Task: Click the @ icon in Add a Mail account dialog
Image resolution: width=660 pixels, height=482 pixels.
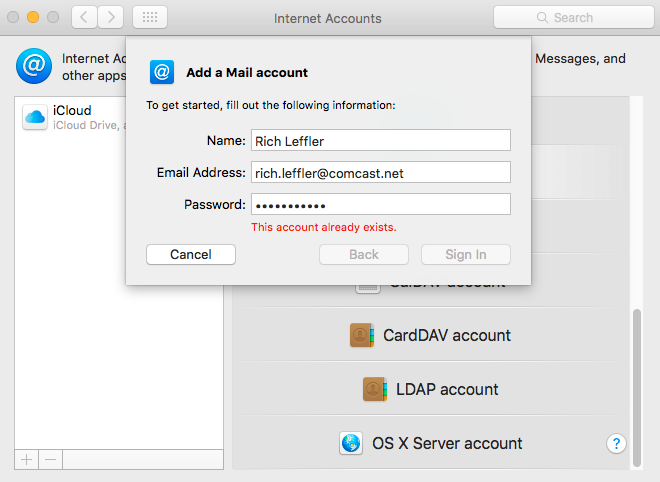Action: click(x=162, y=72)
